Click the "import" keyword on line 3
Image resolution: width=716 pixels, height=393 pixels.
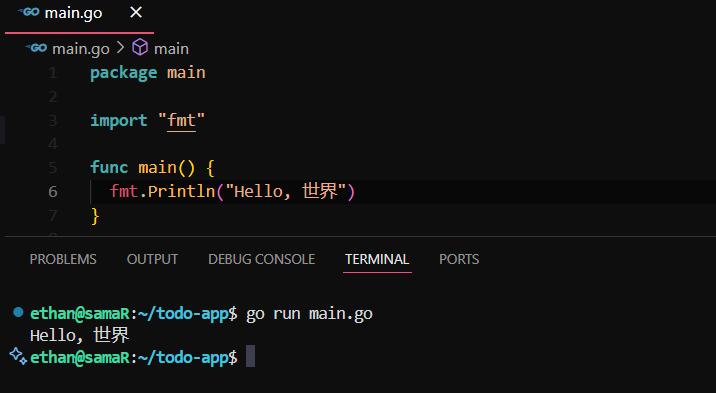119,121
